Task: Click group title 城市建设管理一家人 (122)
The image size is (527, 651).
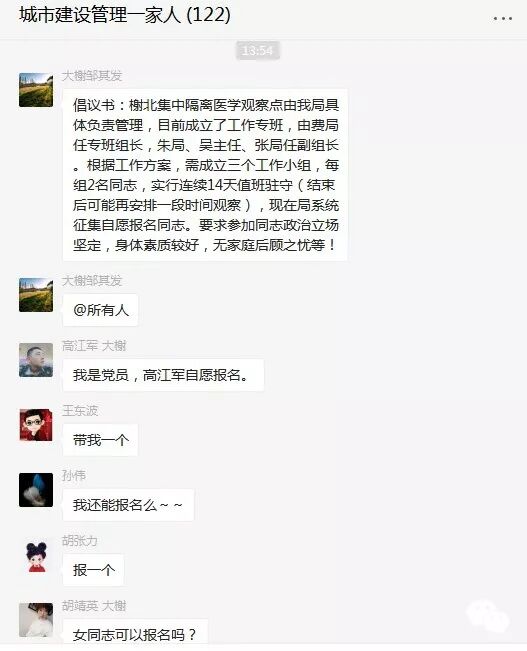Action: (125, 15)
